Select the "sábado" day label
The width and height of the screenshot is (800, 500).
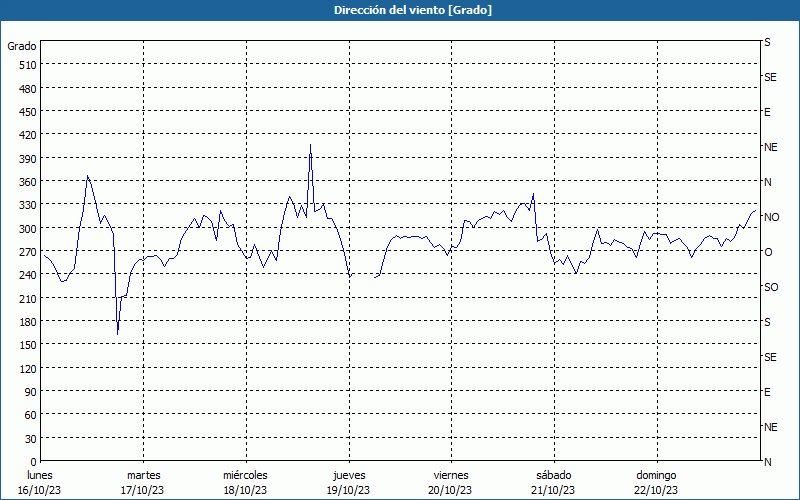554,475
